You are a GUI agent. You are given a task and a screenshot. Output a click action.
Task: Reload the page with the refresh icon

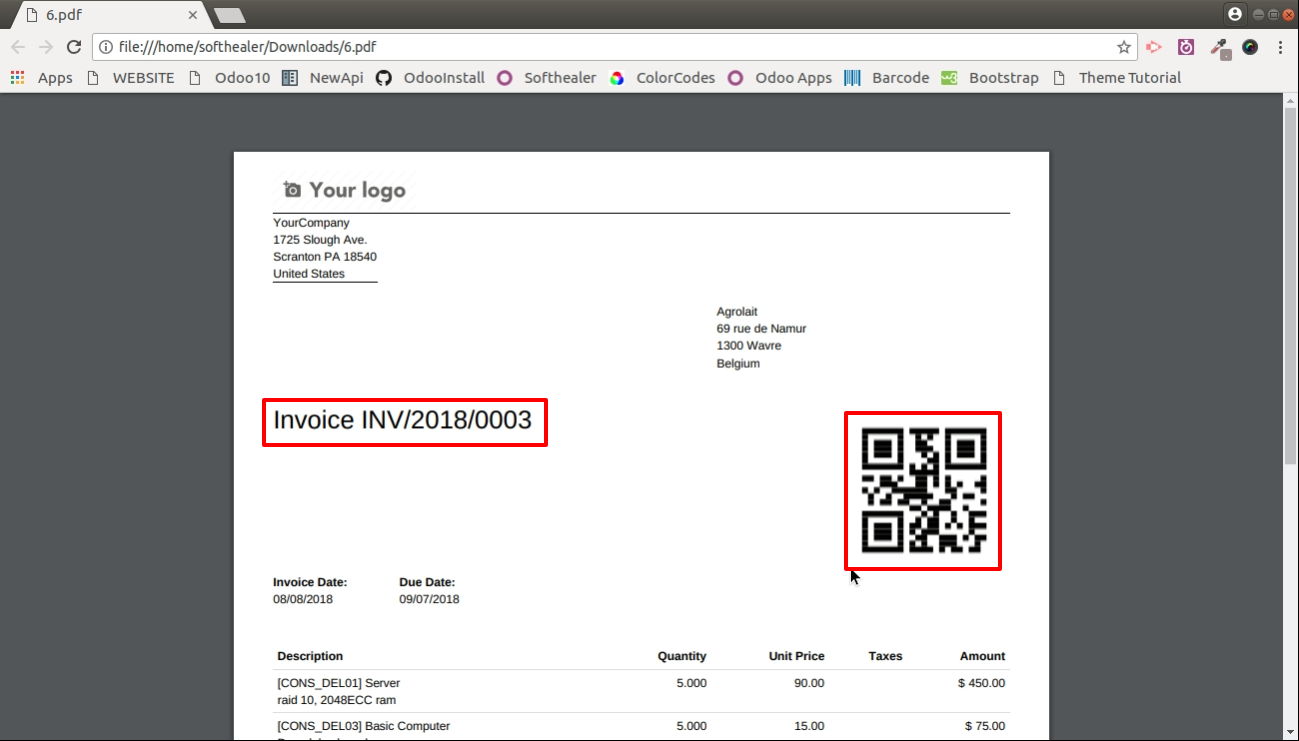73,47
